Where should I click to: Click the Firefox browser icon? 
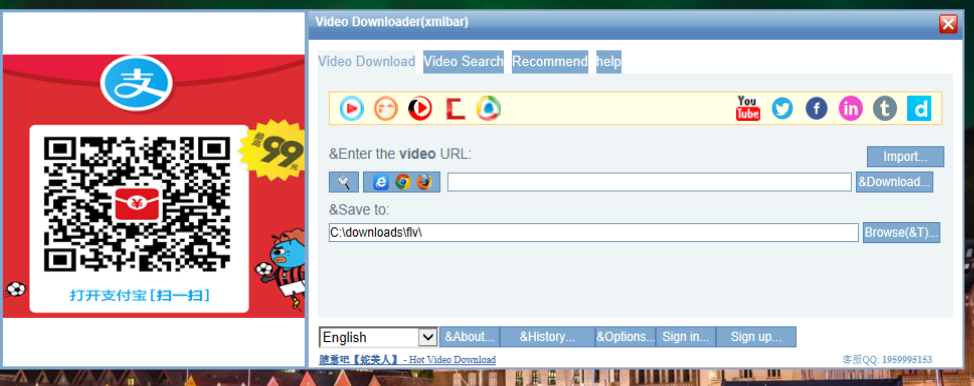click(x=424, y=182)
